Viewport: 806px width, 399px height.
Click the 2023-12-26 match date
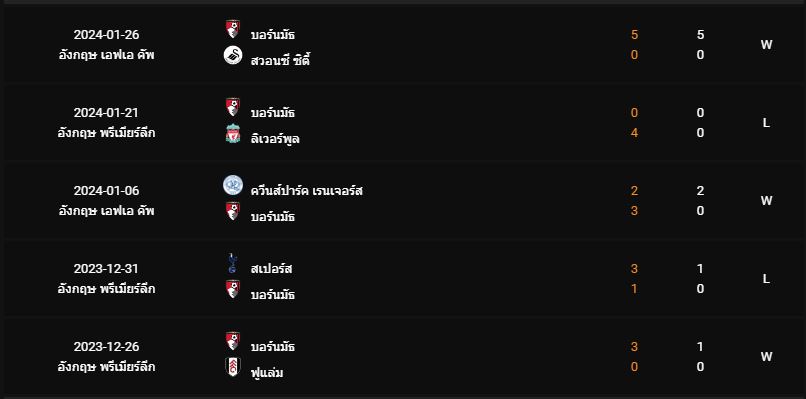click(x=106, y=347)
